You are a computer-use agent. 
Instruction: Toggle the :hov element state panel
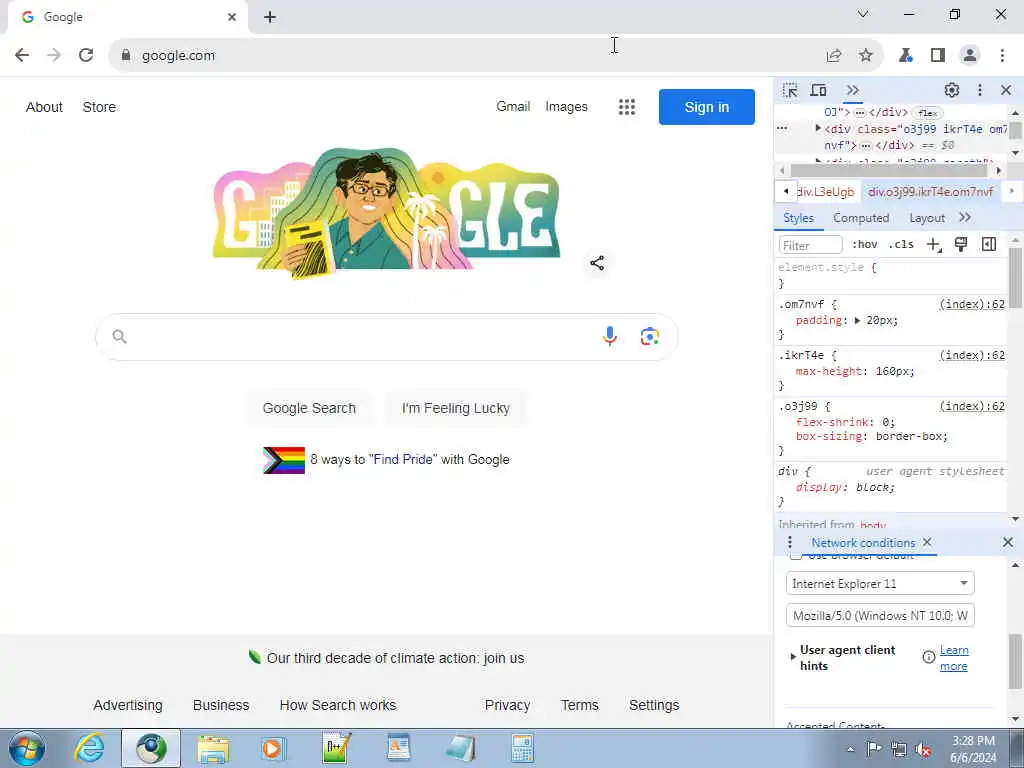pyautogui.click(x=865, y=244)
